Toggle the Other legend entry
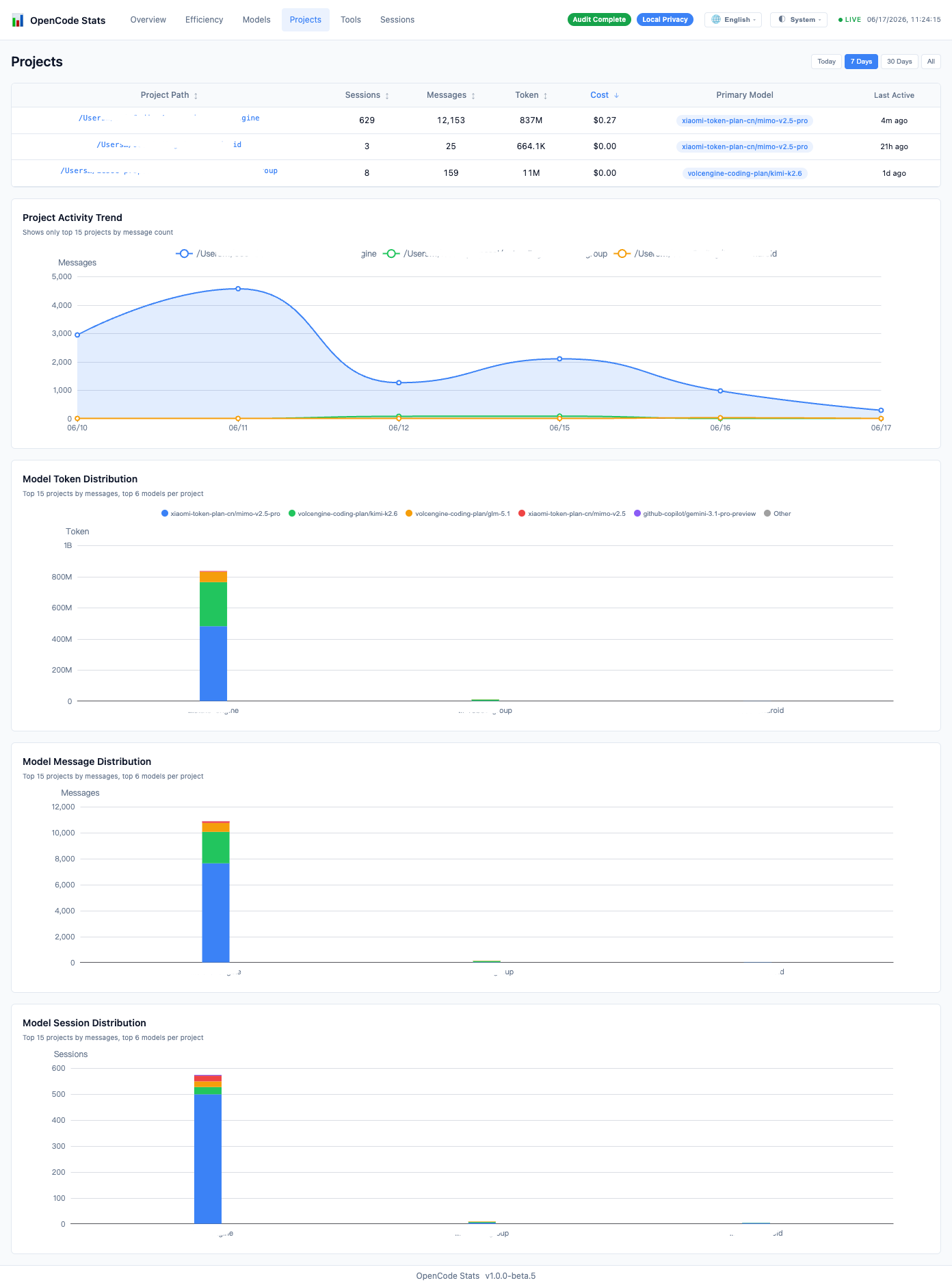The image size is (952, 1287). point(778,514)
